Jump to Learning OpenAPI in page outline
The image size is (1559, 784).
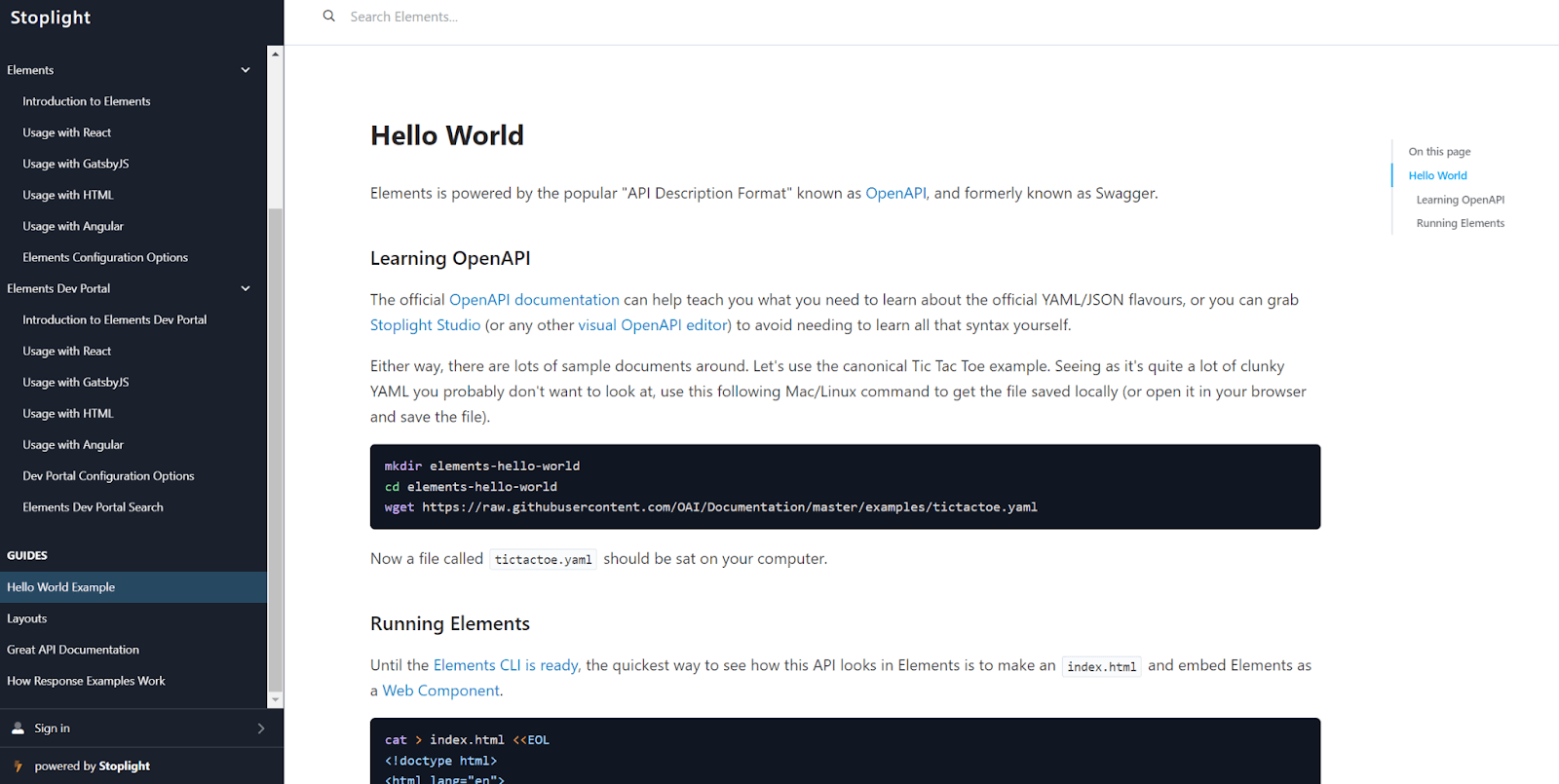1460,200
